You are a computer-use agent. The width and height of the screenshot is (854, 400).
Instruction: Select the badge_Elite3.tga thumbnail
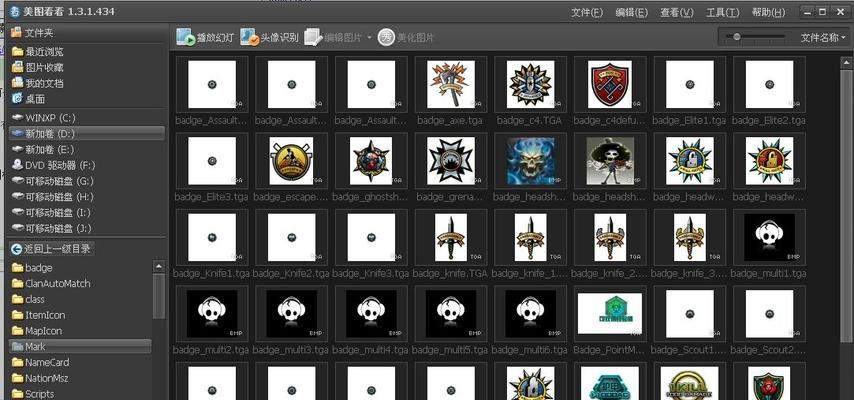tap(212, 161)
